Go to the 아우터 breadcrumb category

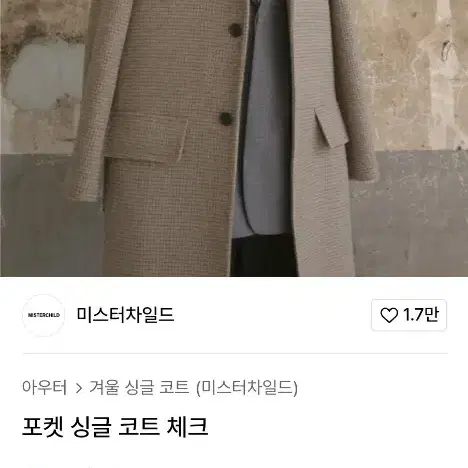click(x=45, y=387)
